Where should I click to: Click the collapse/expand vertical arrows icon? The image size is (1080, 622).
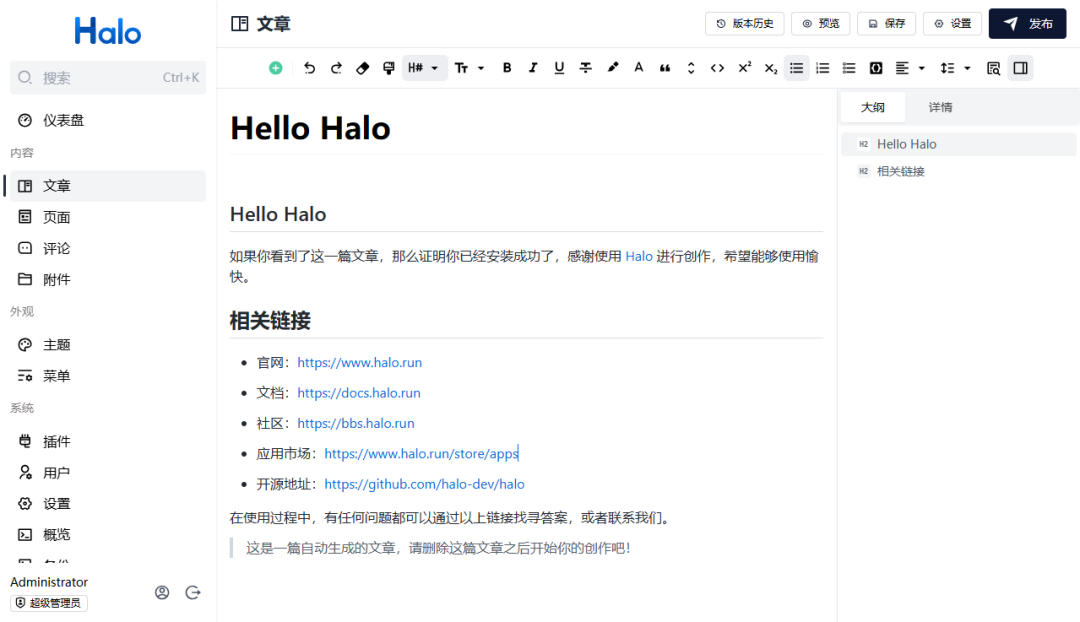pos(691,68)
